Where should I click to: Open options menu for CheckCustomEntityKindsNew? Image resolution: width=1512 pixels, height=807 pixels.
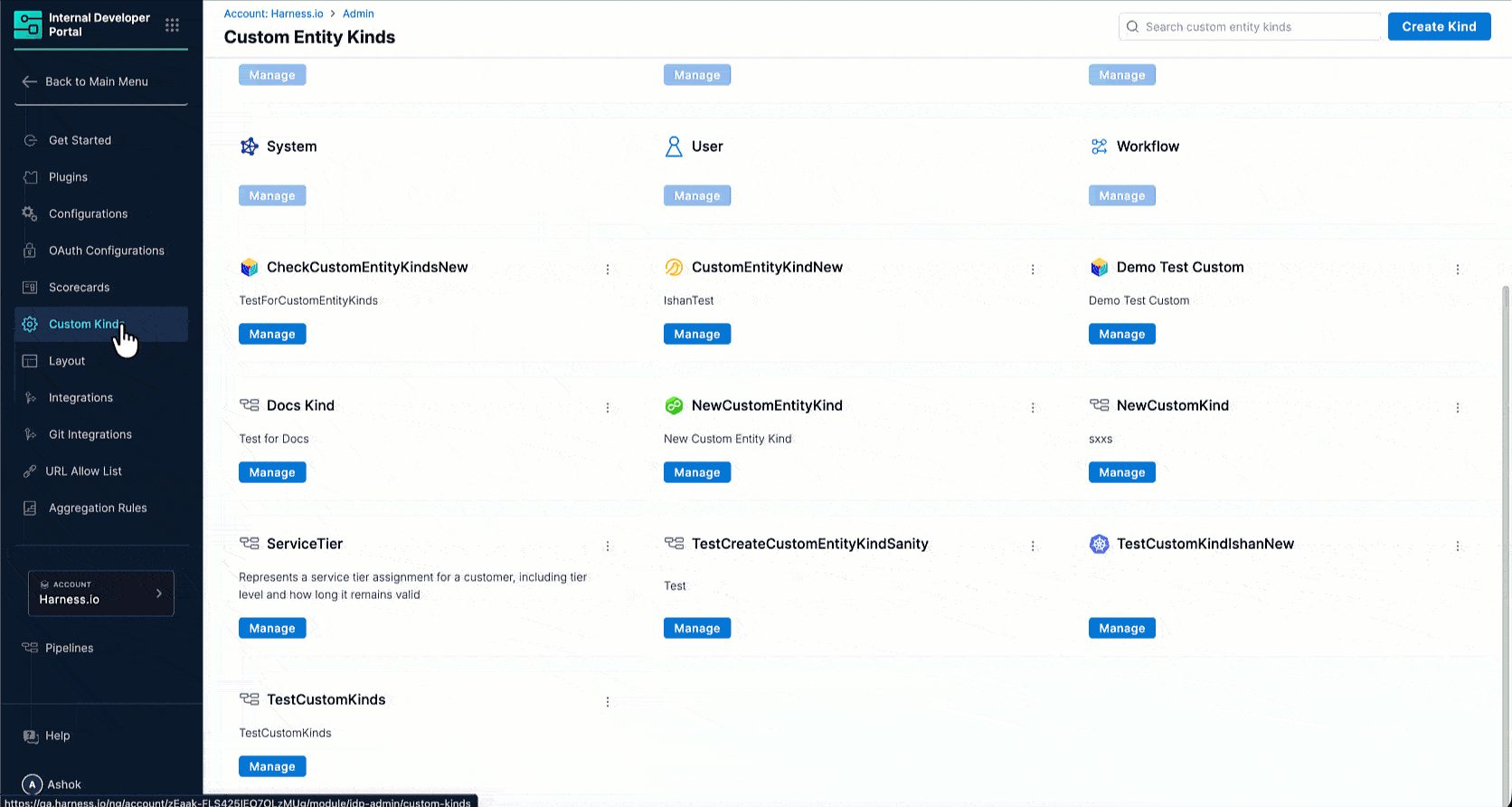[x=608, y=270]
